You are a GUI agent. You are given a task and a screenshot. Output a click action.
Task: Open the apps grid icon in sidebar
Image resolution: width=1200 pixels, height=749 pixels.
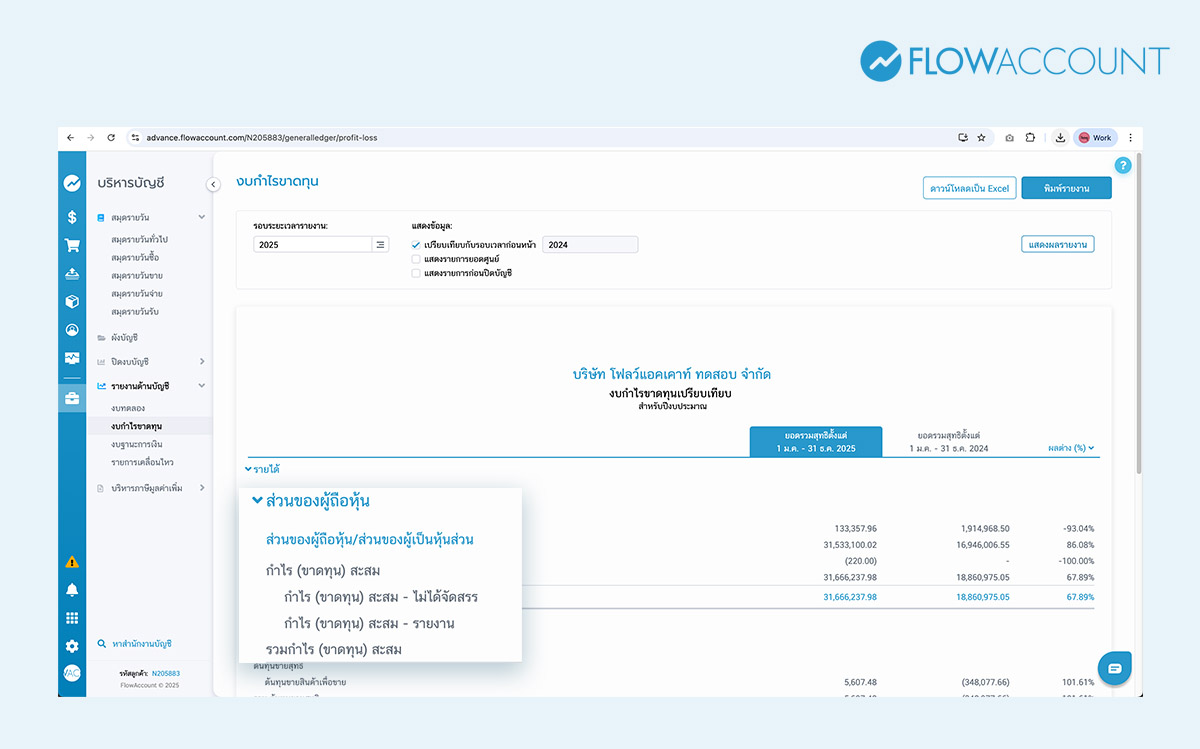[72, 618]
